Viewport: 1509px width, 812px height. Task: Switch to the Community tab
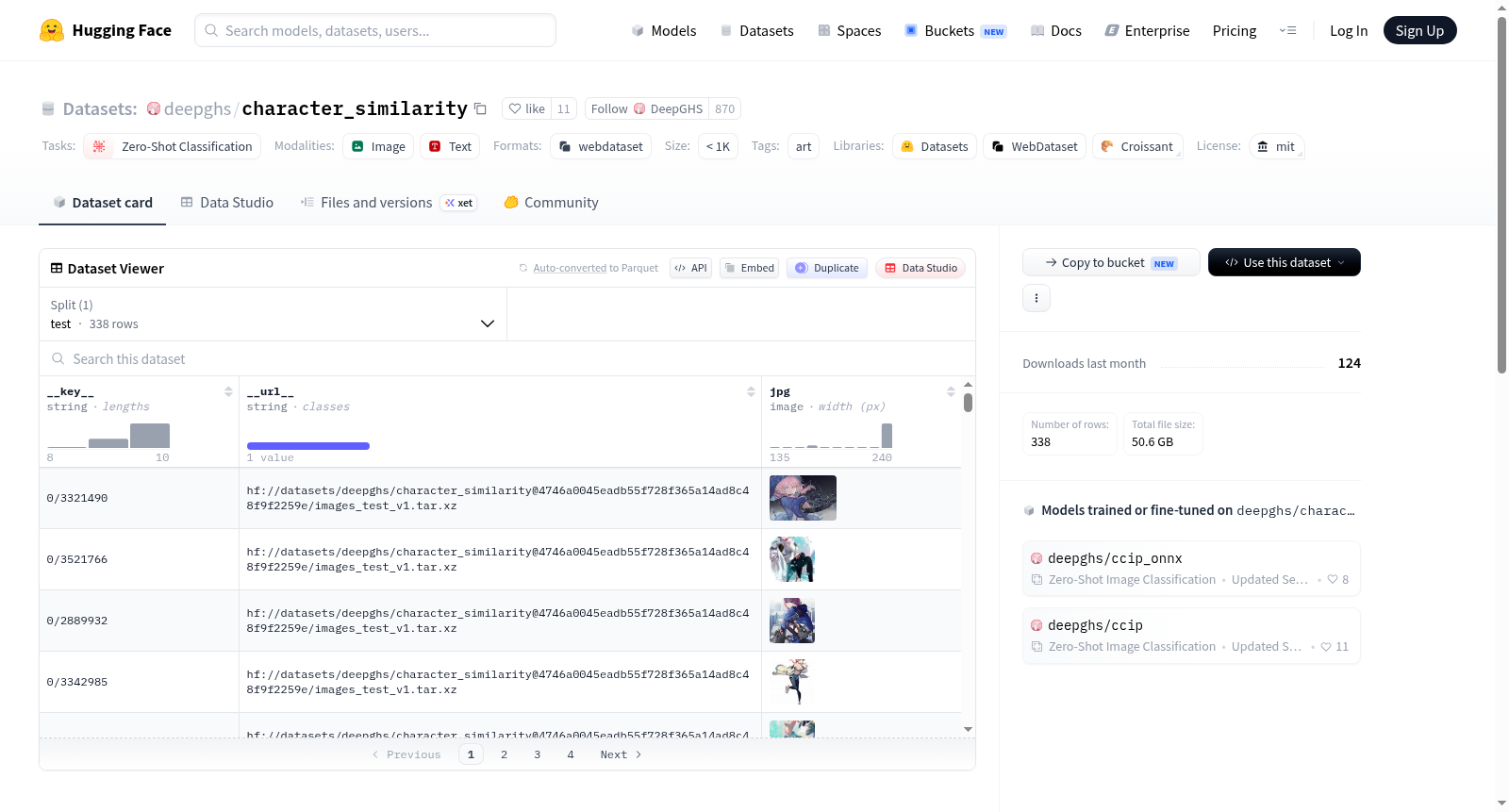click(x=552, y=203)
